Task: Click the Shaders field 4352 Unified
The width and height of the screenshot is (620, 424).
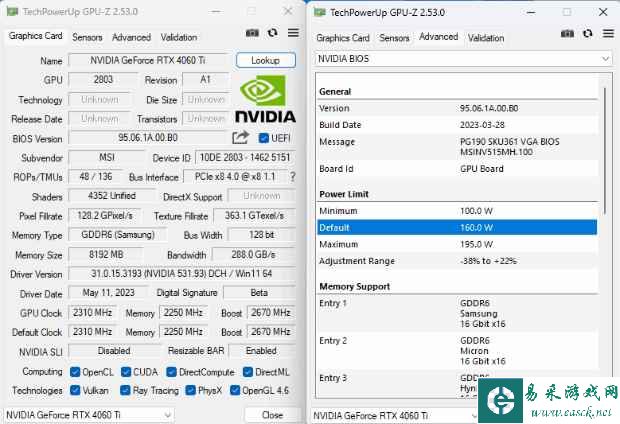Action: 112,196
